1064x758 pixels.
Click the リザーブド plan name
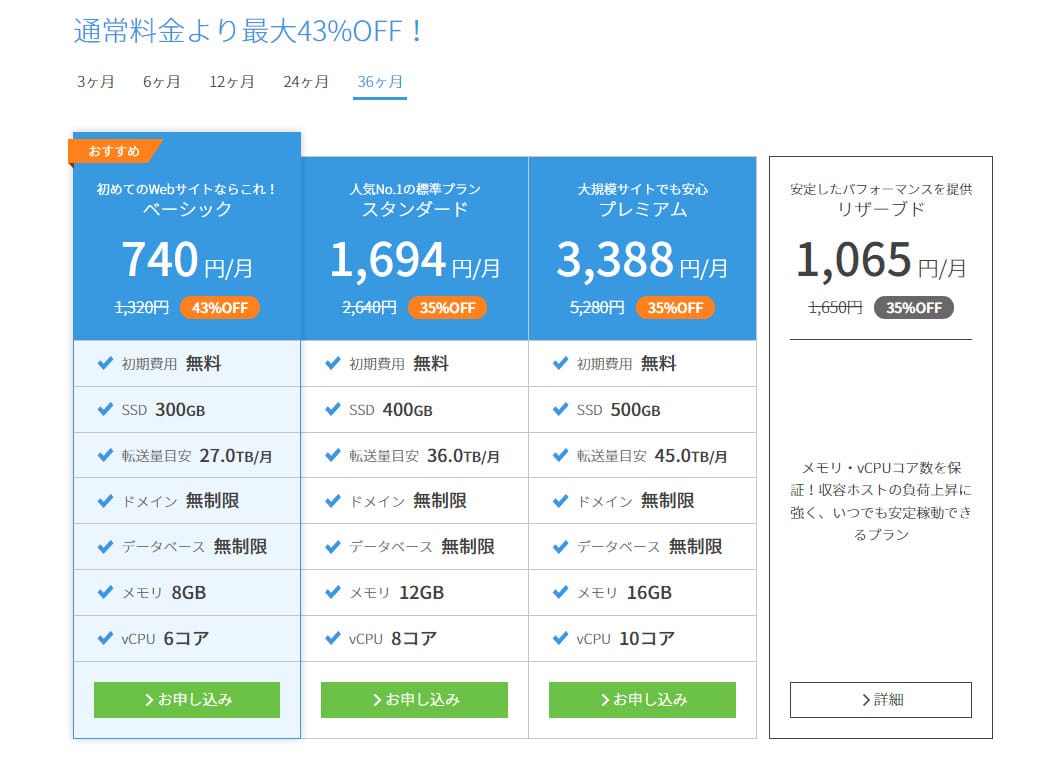[x=881, y=209]
